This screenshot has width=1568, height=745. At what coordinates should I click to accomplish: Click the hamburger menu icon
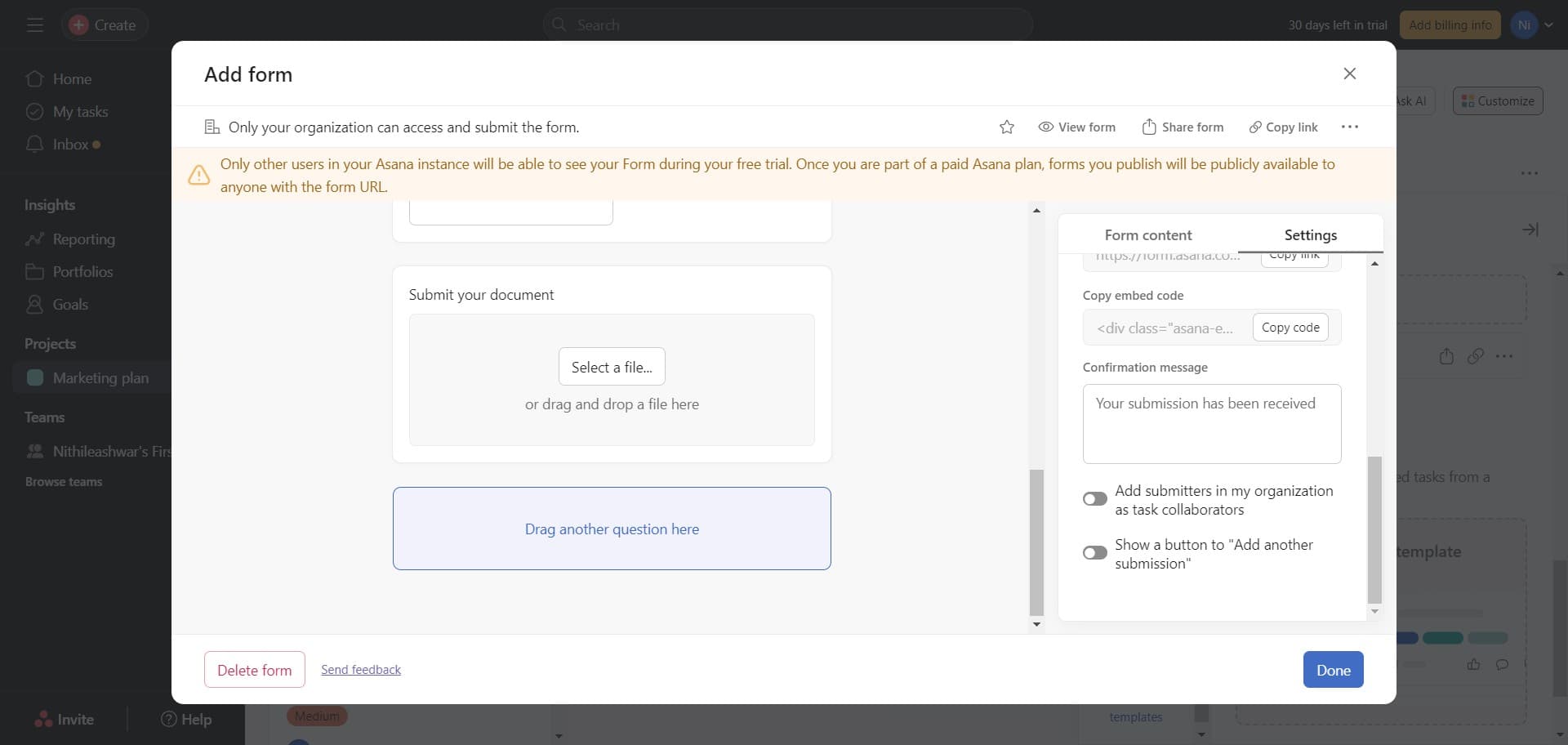click(34, 25)
